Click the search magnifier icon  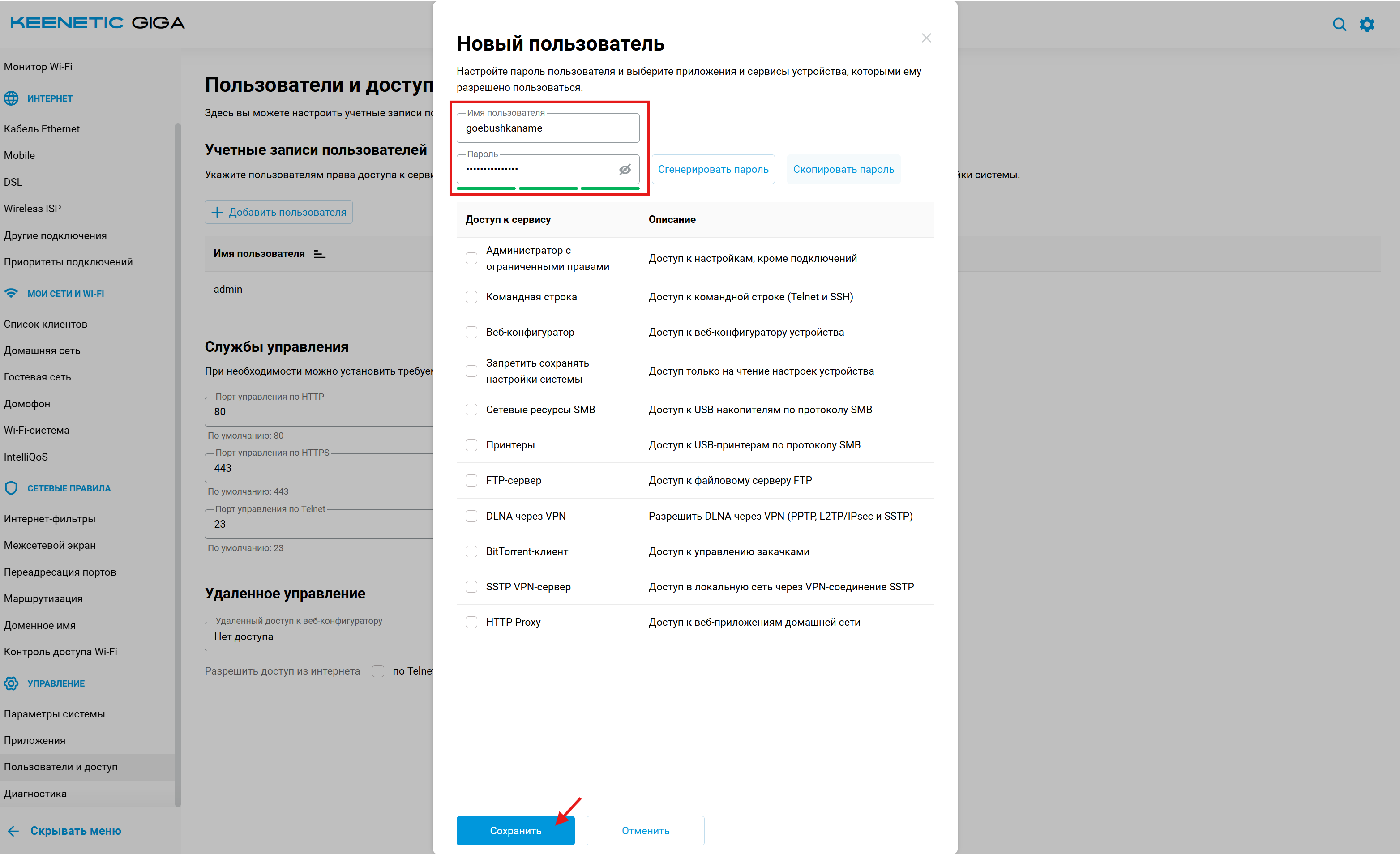click(1339, 25)
